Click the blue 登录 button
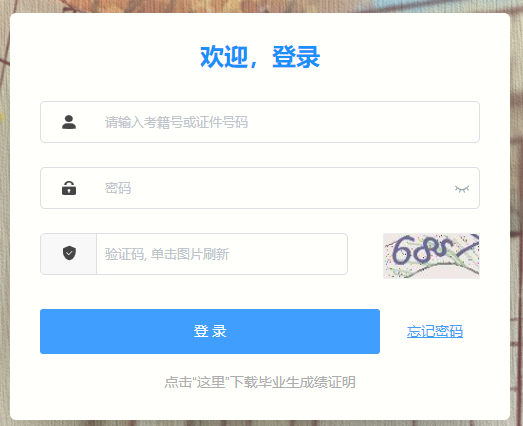 [x=210, y=331]
